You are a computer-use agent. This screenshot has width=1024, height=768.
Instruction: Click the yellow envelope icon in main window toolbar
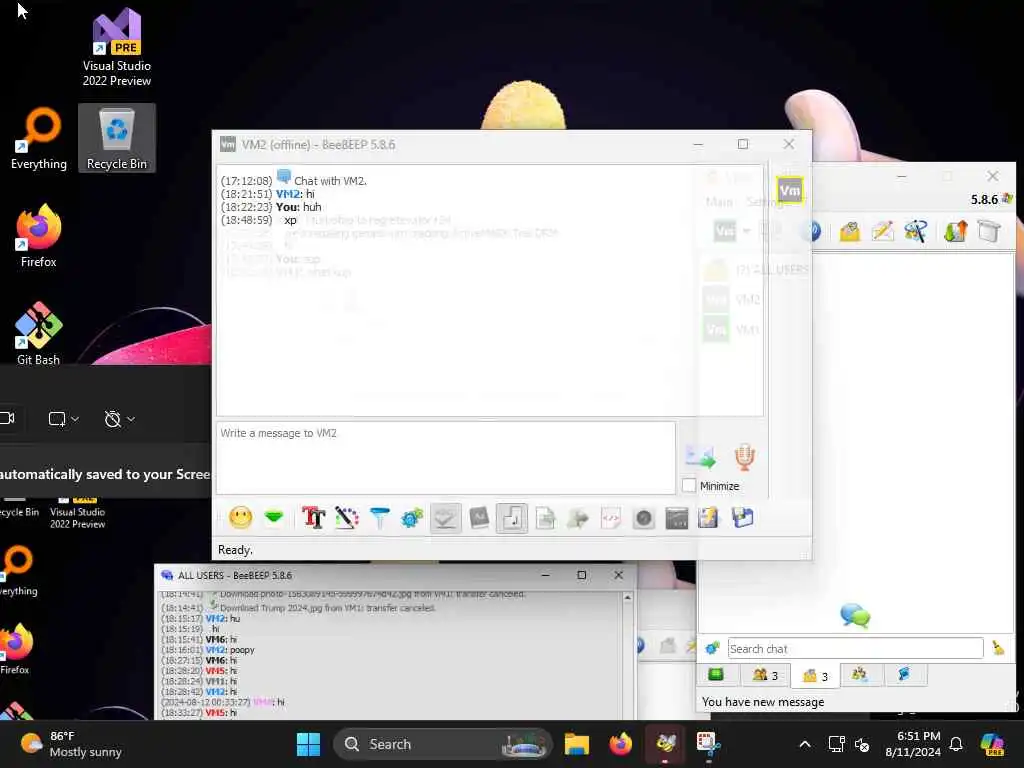point(850,231)
